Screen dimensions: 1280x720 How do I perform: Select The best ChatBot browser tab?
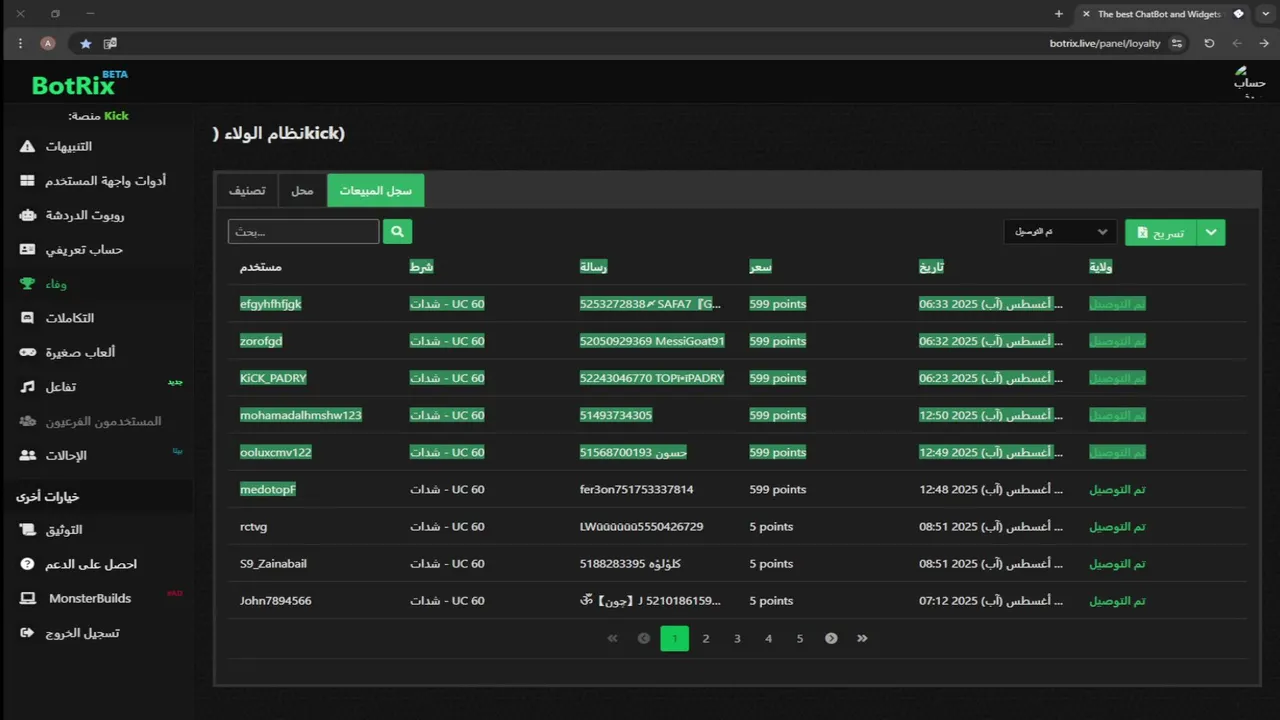pos(1160,14)
